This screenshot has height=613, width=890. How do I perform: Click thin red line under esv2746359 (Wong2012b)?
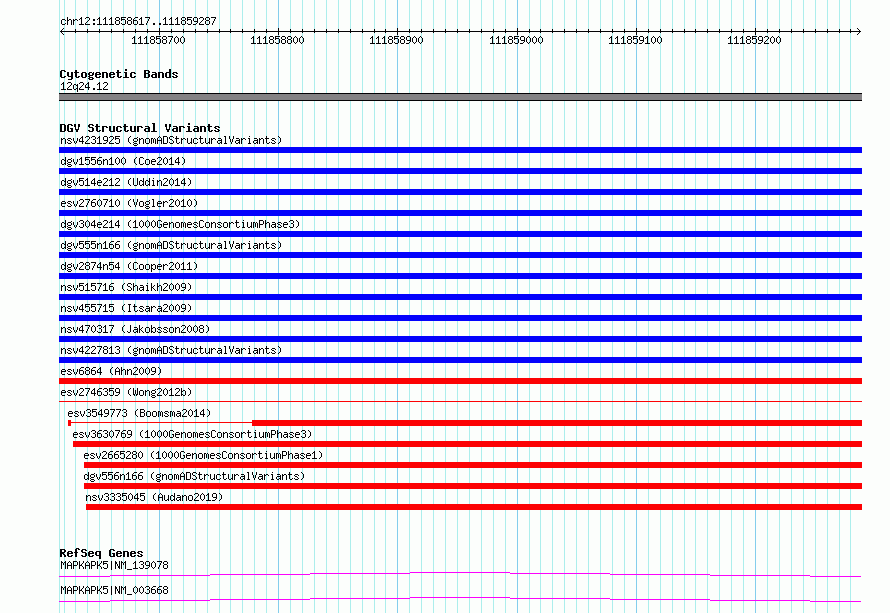[x=460, y=402]
